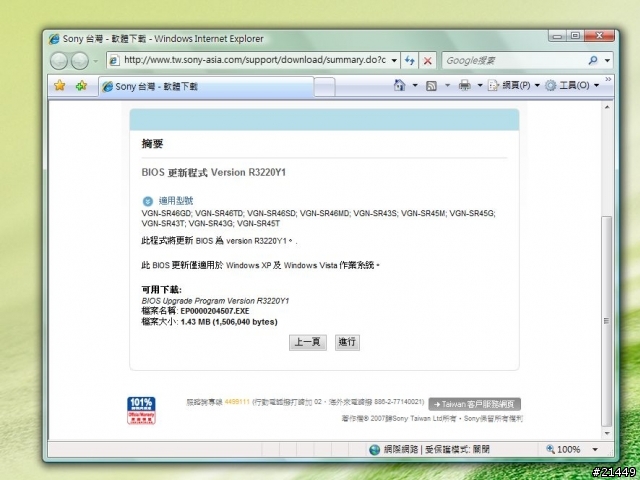Expand the feeds dropdown arrow
The height and width of the screenshot is (480, 640).
coord(447,85)
